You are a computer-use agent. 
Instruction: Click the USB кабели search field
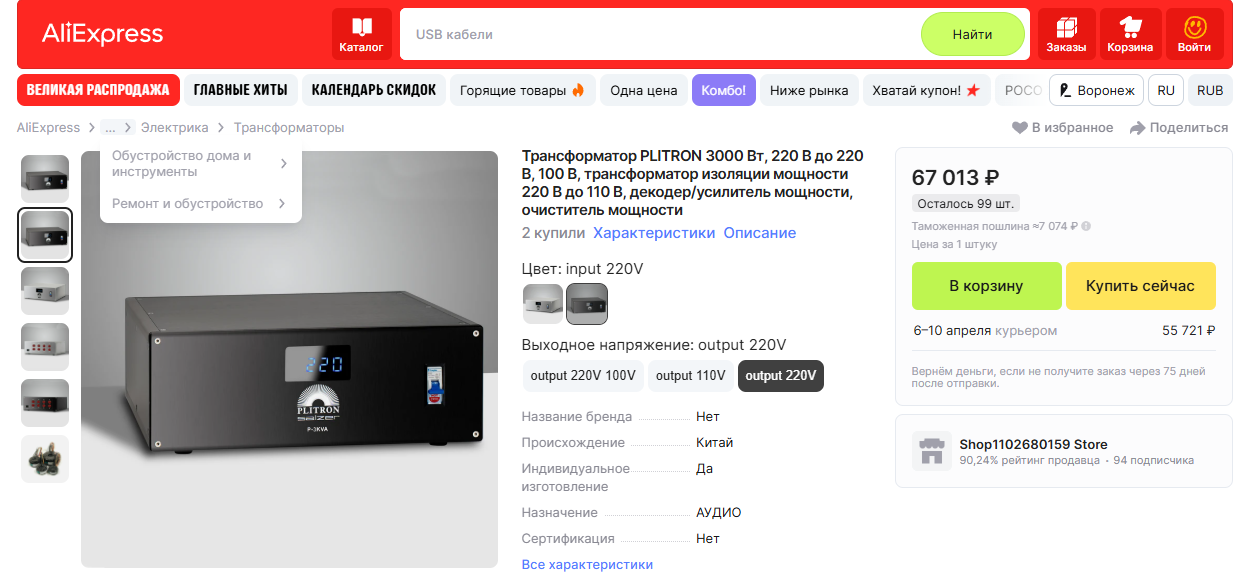[660, 34]
